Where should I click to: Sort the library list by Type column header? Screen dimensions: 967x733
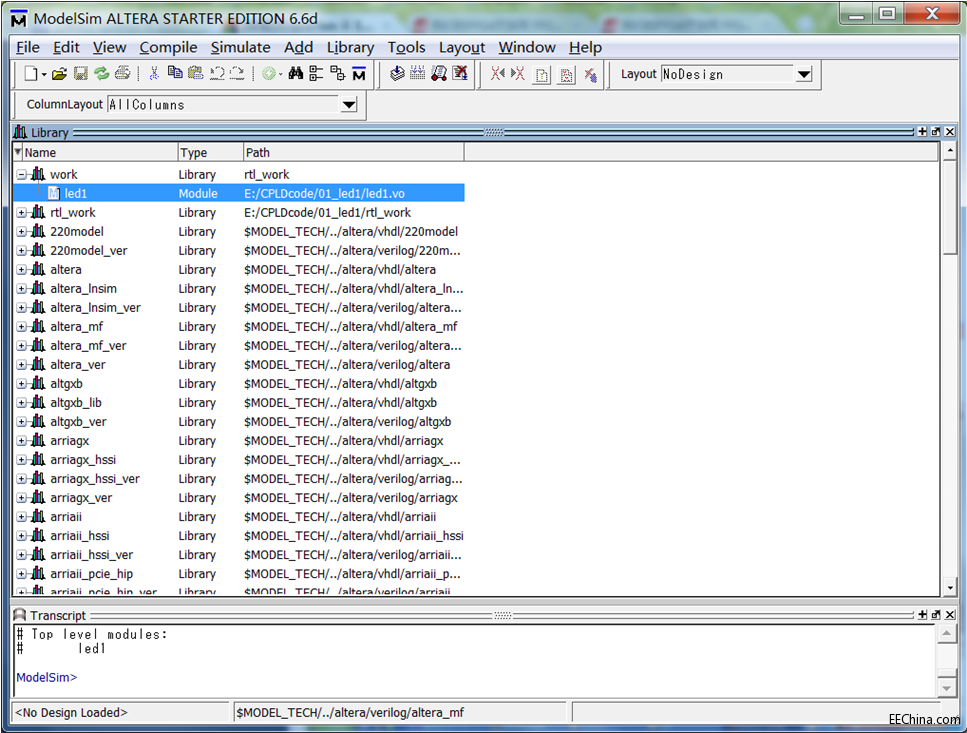coord(209,153)
